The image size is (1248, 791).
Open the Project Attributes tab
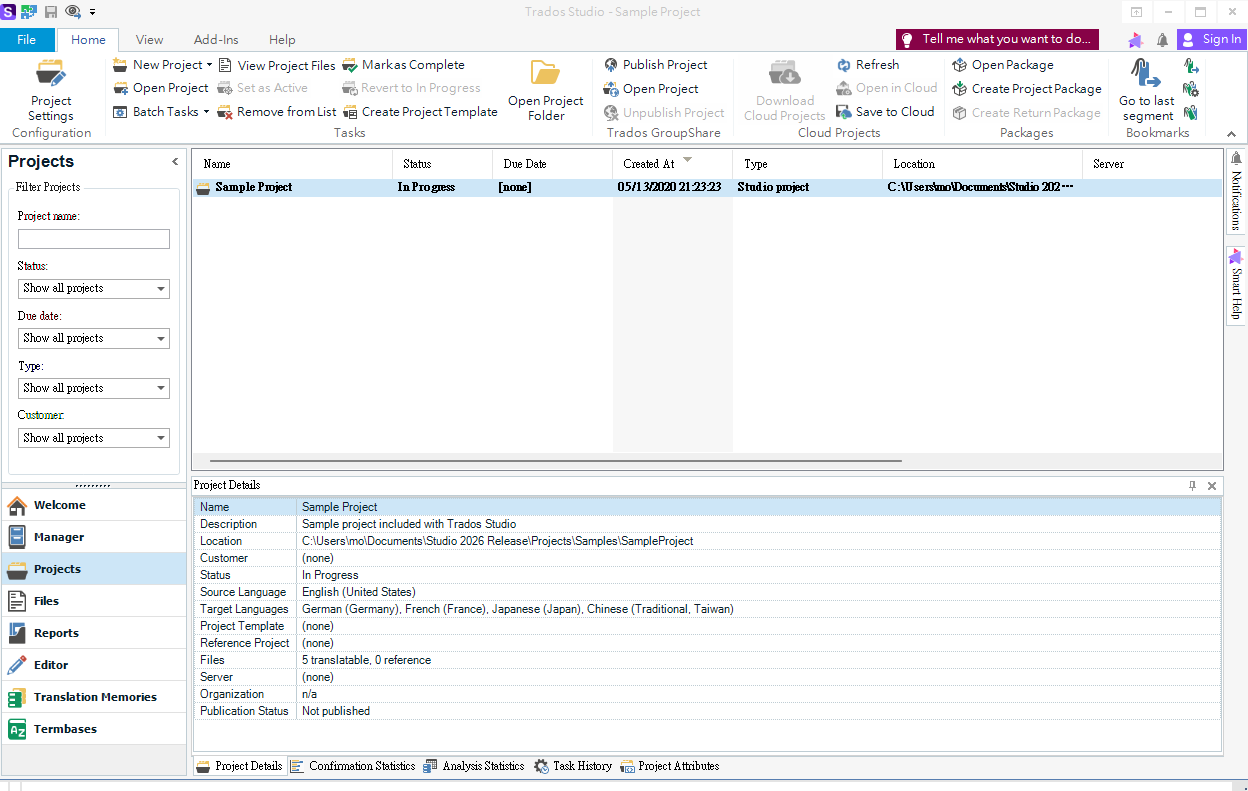click(670, 766)
